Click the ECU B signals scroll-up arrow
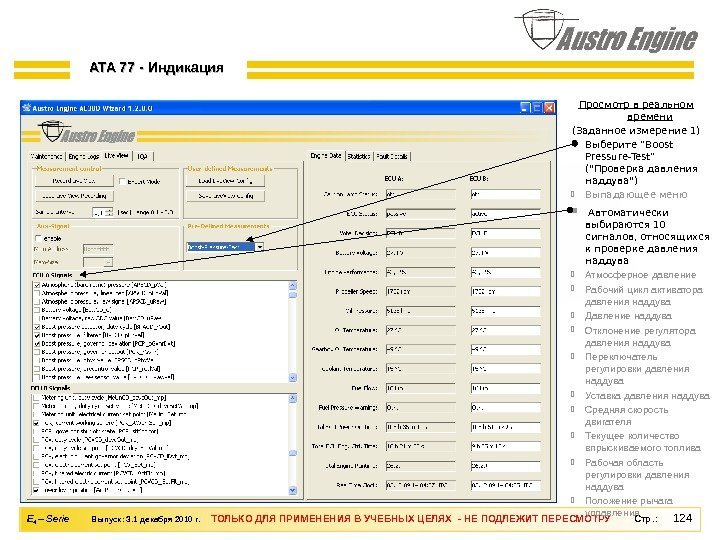Viewport: 720px width, 540px height. [293, 399]
